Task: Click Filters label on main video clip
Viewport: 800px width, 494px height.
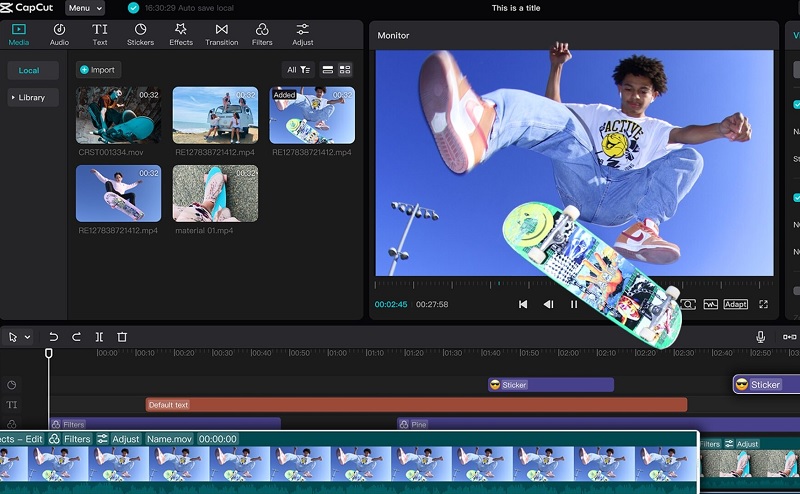Action: click(x=70, y=439)
